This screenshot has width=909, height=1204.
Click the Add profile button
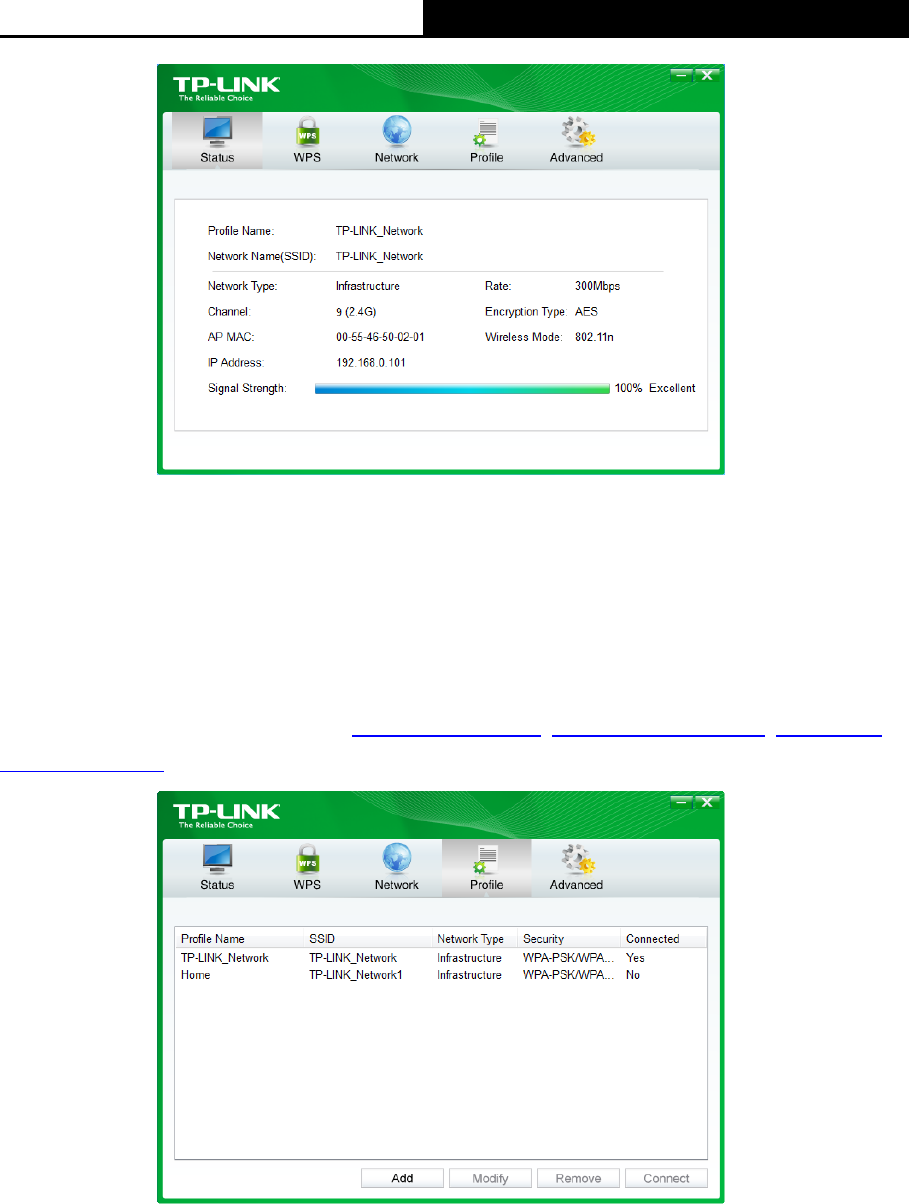pyautogui.click(x=403, y=1178)
